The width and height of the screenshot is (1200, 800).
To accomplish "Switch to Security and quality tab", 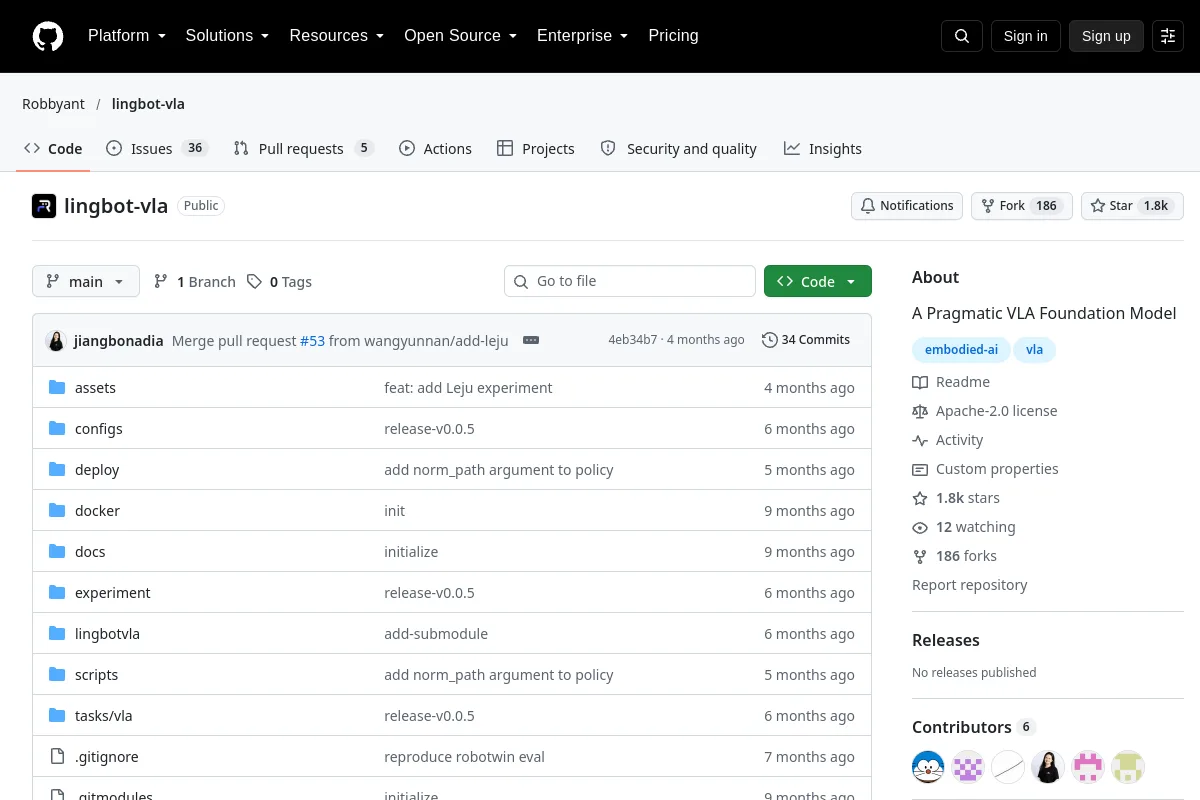I will [679, 149].
